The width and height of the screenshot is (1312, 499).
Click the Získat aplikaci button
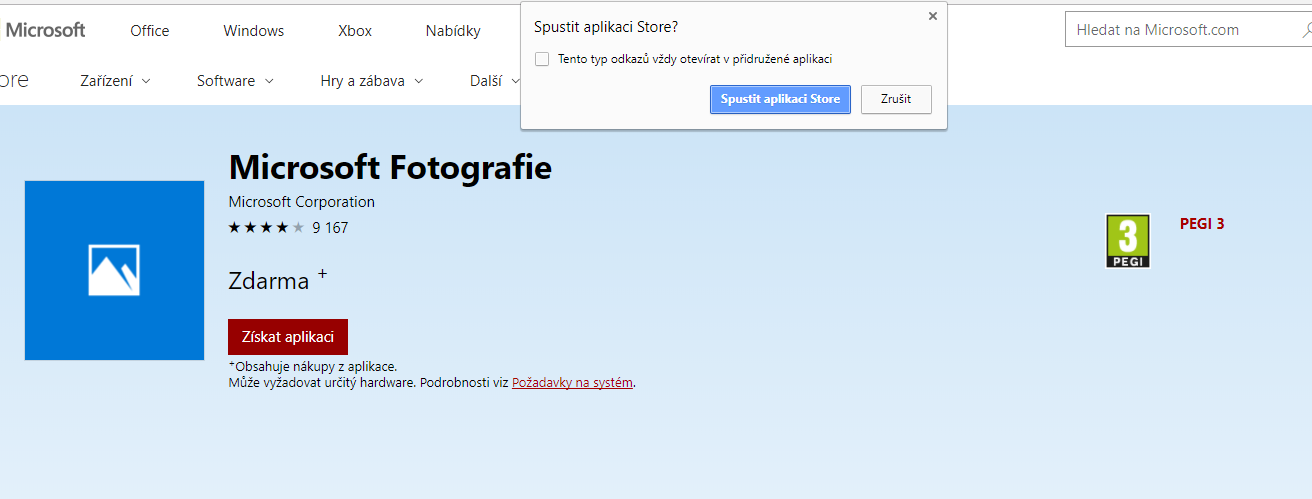click(288, 337)
